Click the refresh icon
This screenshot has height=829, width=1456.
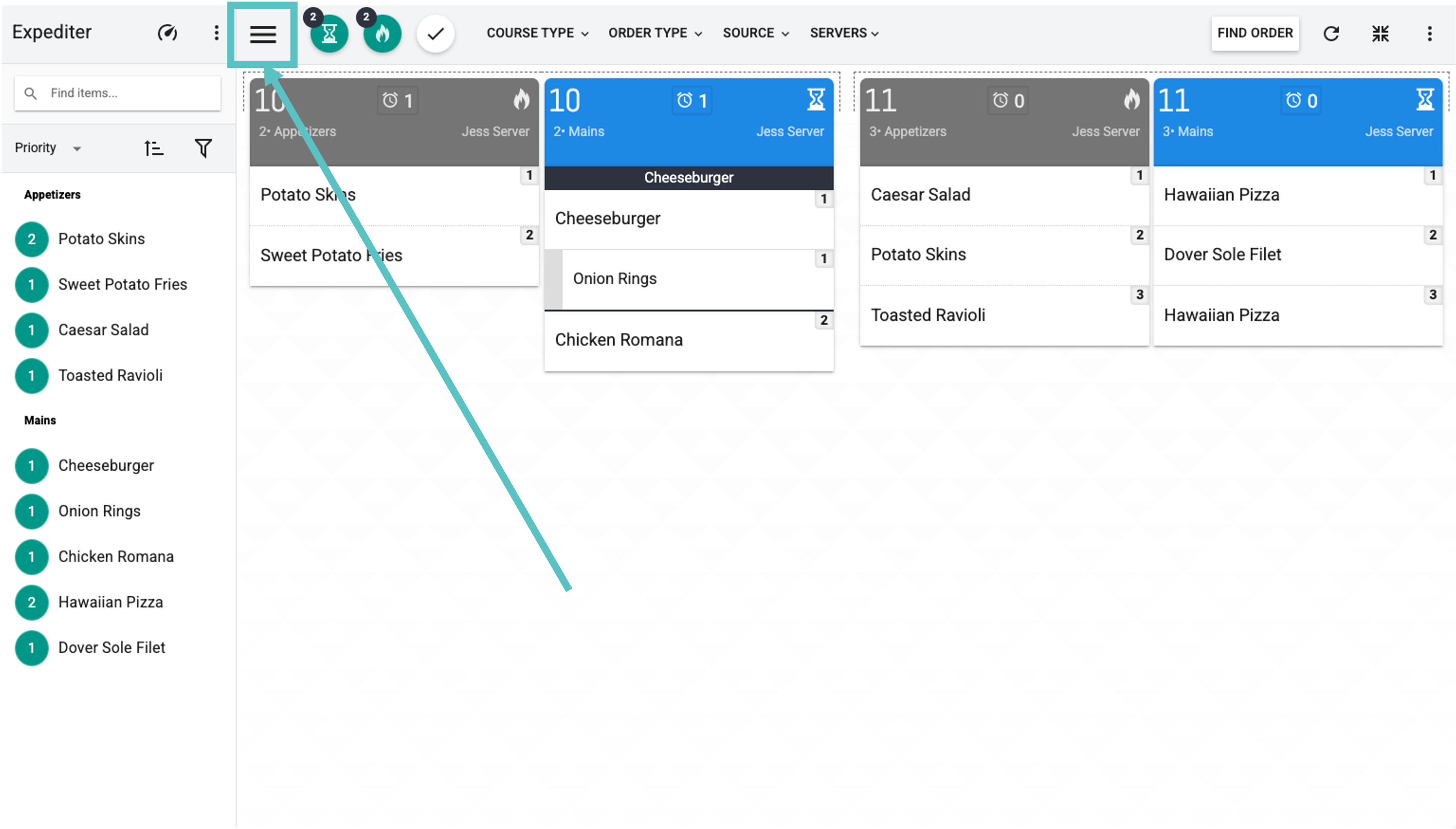1331,34
